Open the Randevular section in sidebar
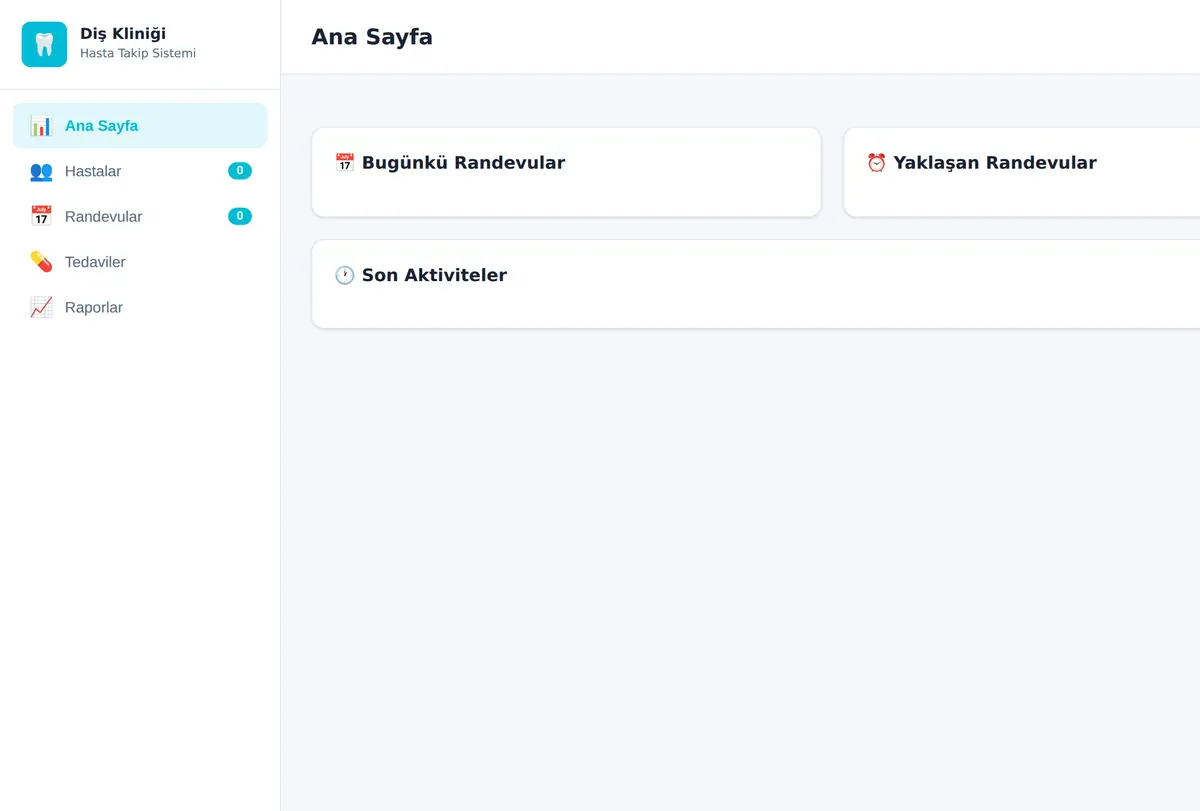The image size is (1200, 811). (140, 216)
